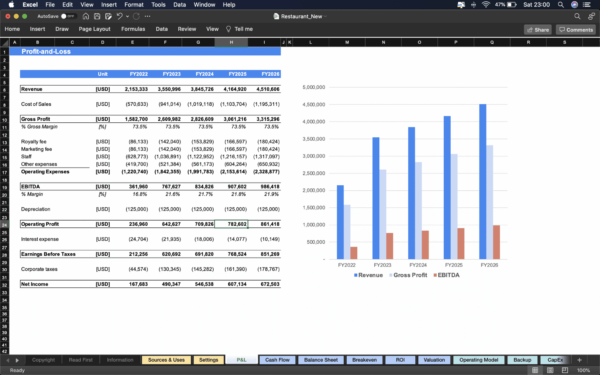The image size is (600, 375).
Task: Open the Excel app menu
Action: pos(30,5)
